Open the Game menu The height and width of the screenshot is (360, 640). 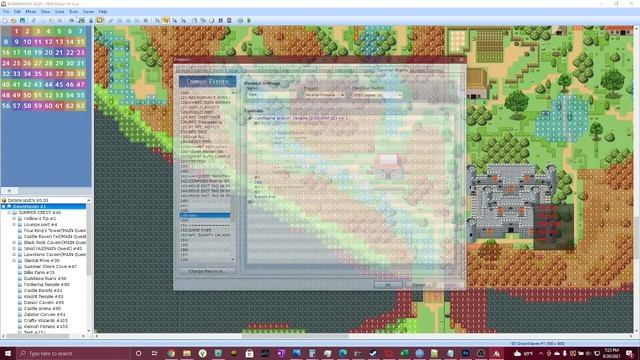coord(88,12)
